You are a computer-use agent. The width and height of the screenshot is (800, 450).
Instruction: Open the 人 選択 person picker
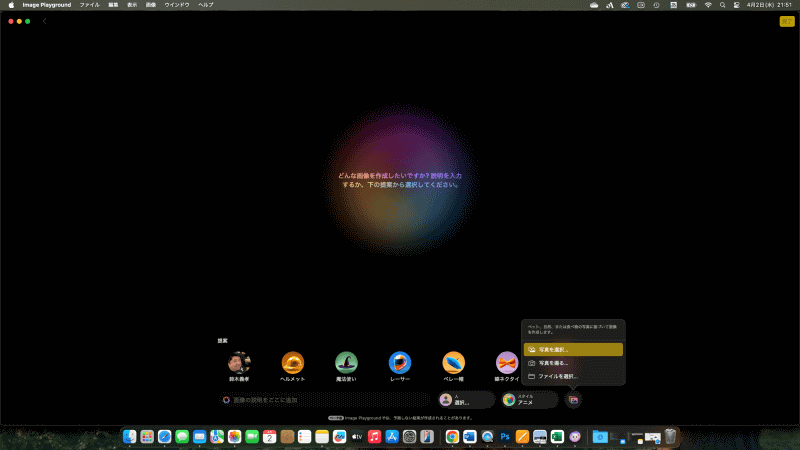click(x=466, y=400)
